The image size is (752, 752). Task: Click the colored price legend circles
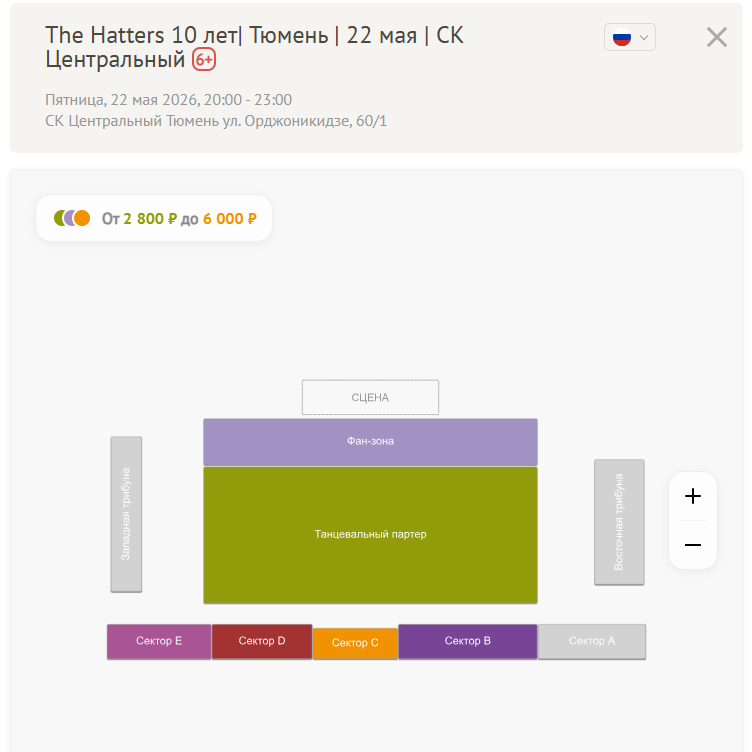coord(72,218)
